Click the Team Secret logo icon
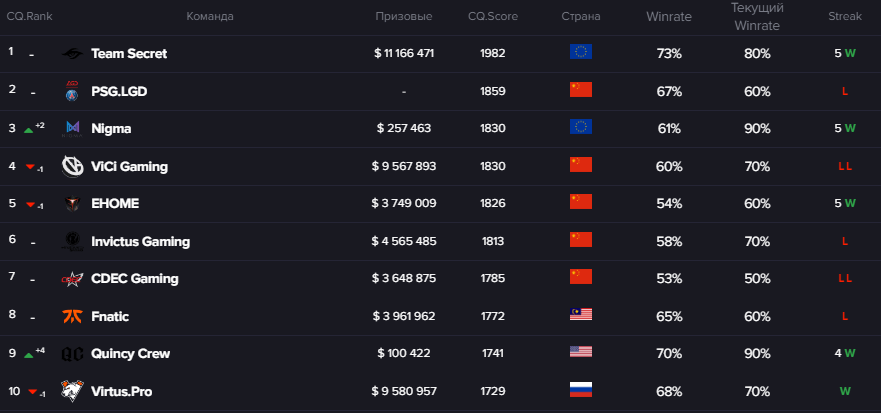Screen dimensions: 881x413 coord(73,54)
